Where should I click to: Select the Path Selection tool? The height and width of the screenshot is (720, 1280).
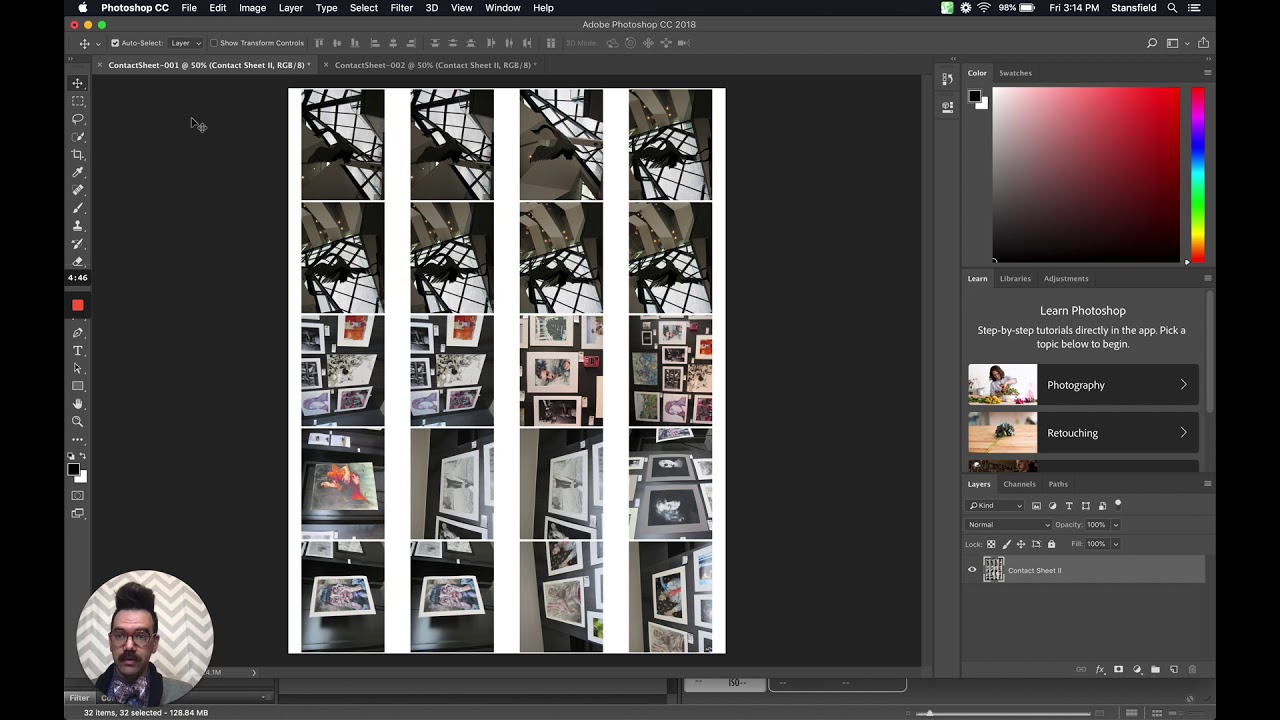tap(77, 368)
